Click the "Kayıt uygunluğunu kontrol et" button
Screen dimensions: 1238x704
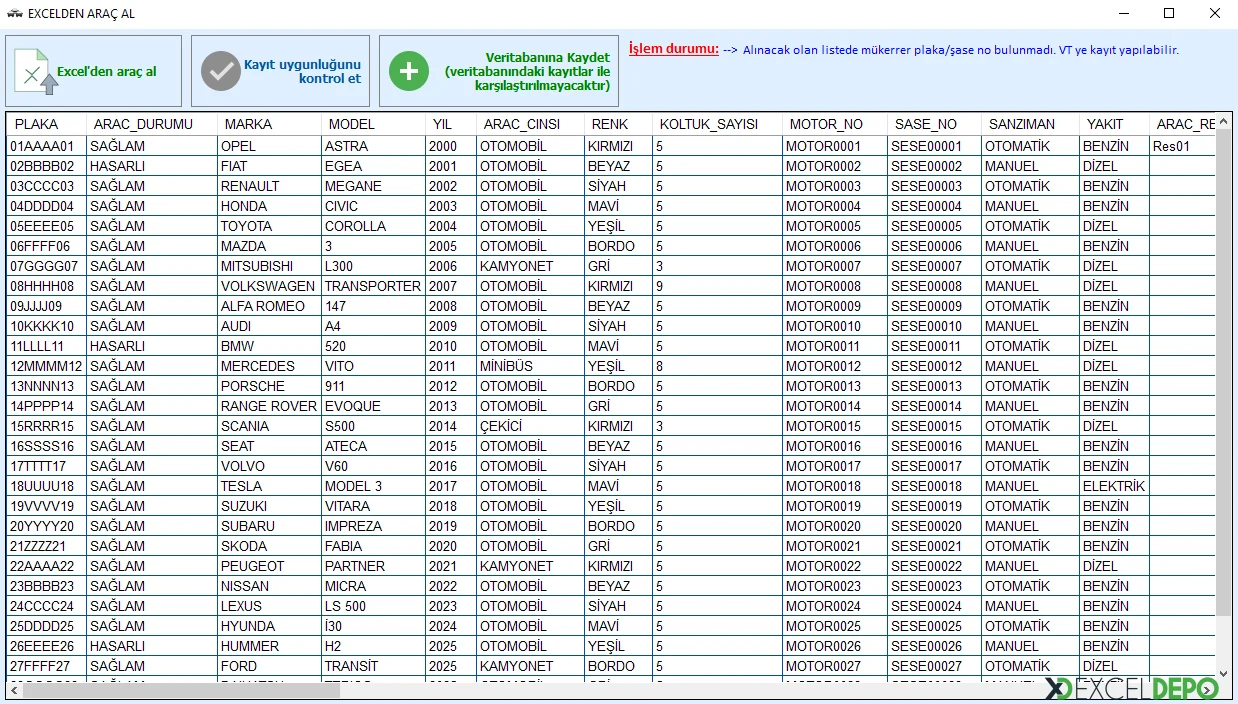coord(280,70)
